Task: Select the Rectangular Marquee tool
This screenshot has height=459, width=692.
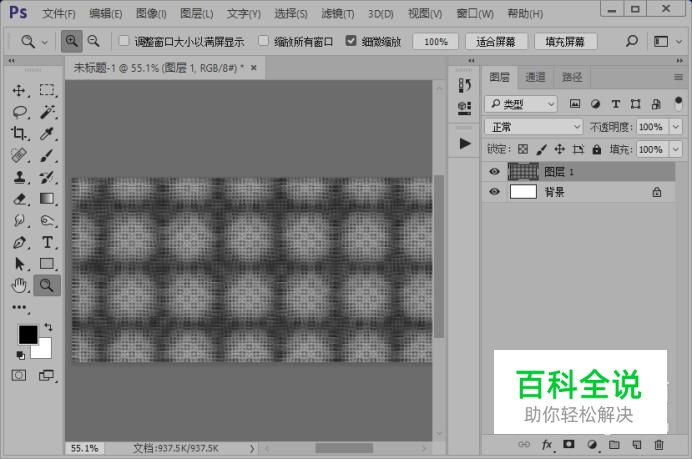Action: [x=47, y=90]
